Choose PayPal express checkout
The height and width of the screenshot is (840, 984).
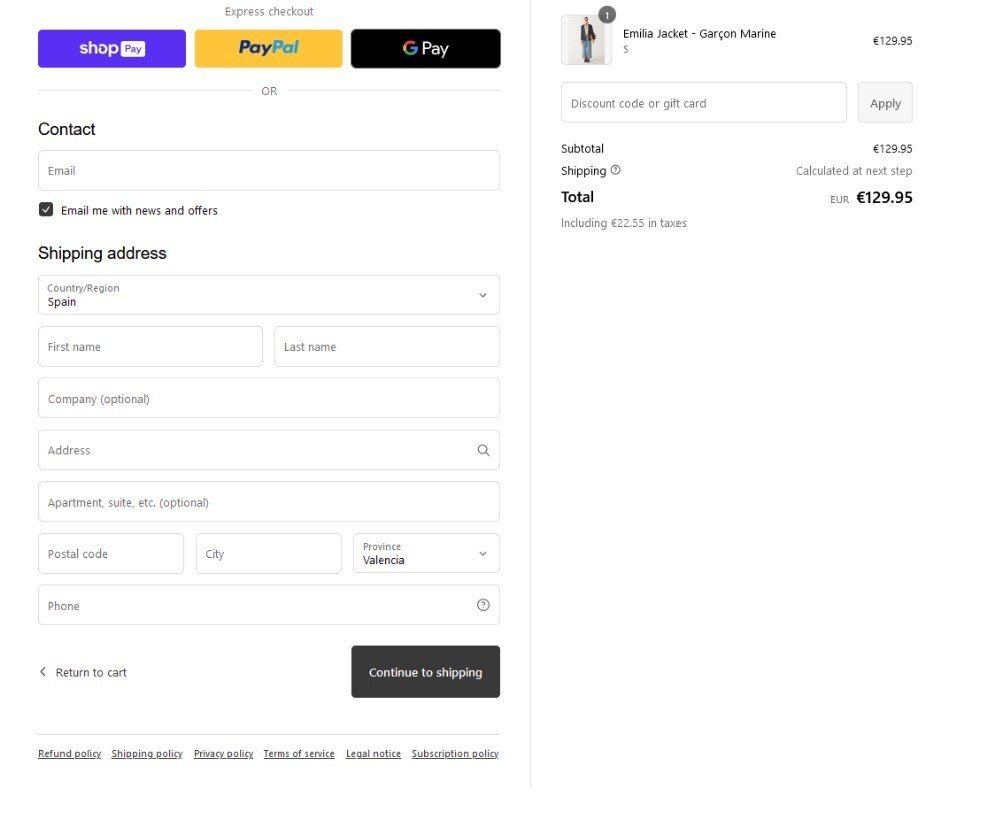point(269,48)
